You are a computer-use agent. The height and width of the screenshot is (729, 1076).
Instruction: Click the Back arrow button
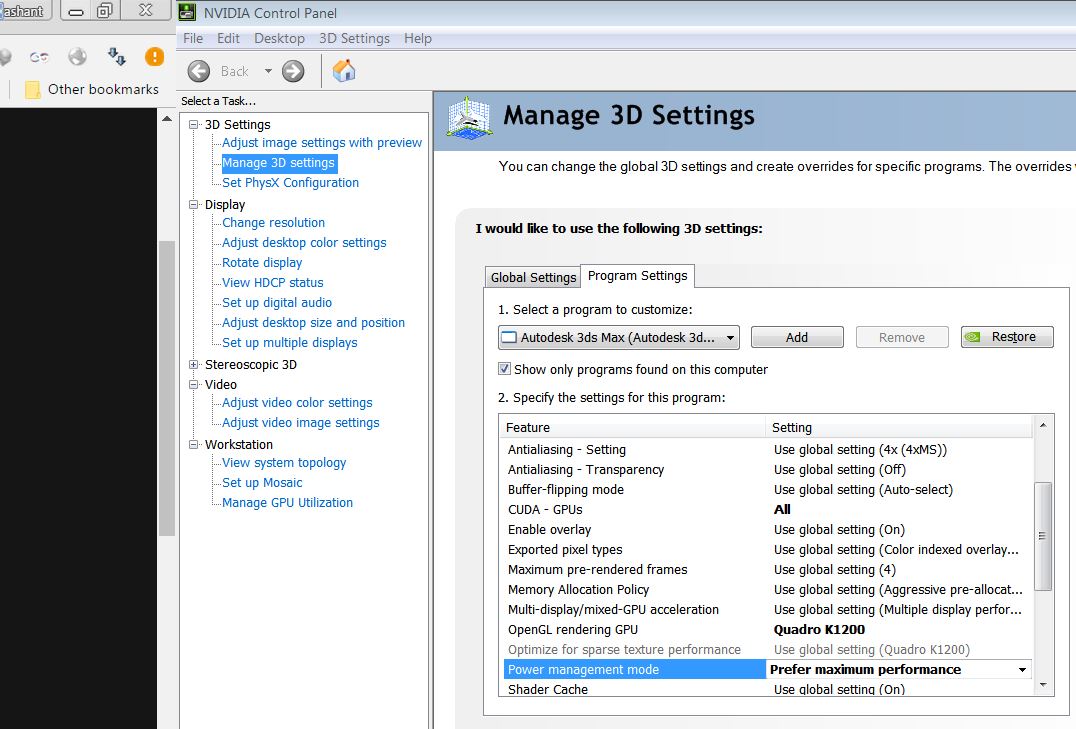(199, 71)
